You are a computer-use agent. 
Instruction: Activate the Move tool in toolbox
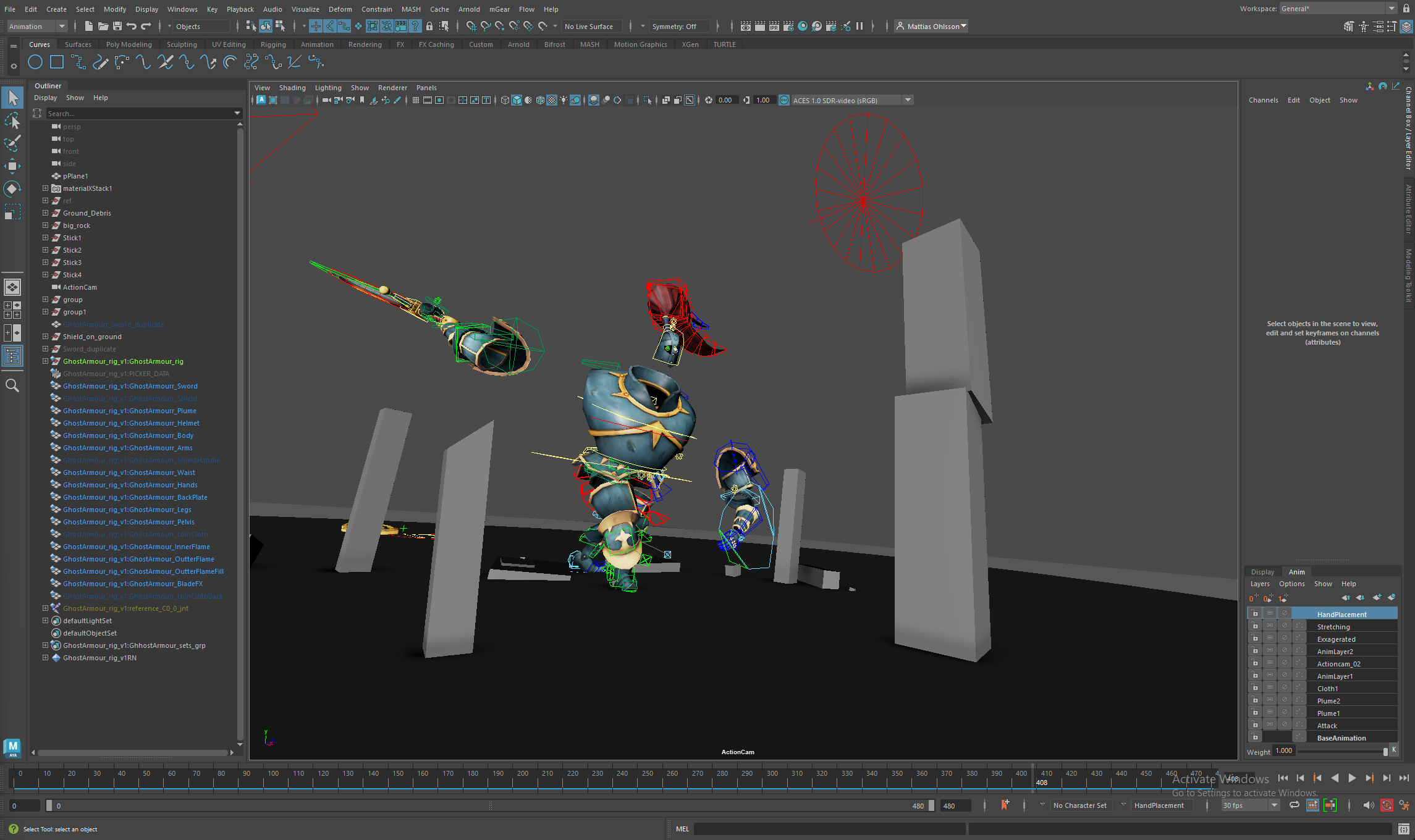[12, 166]
